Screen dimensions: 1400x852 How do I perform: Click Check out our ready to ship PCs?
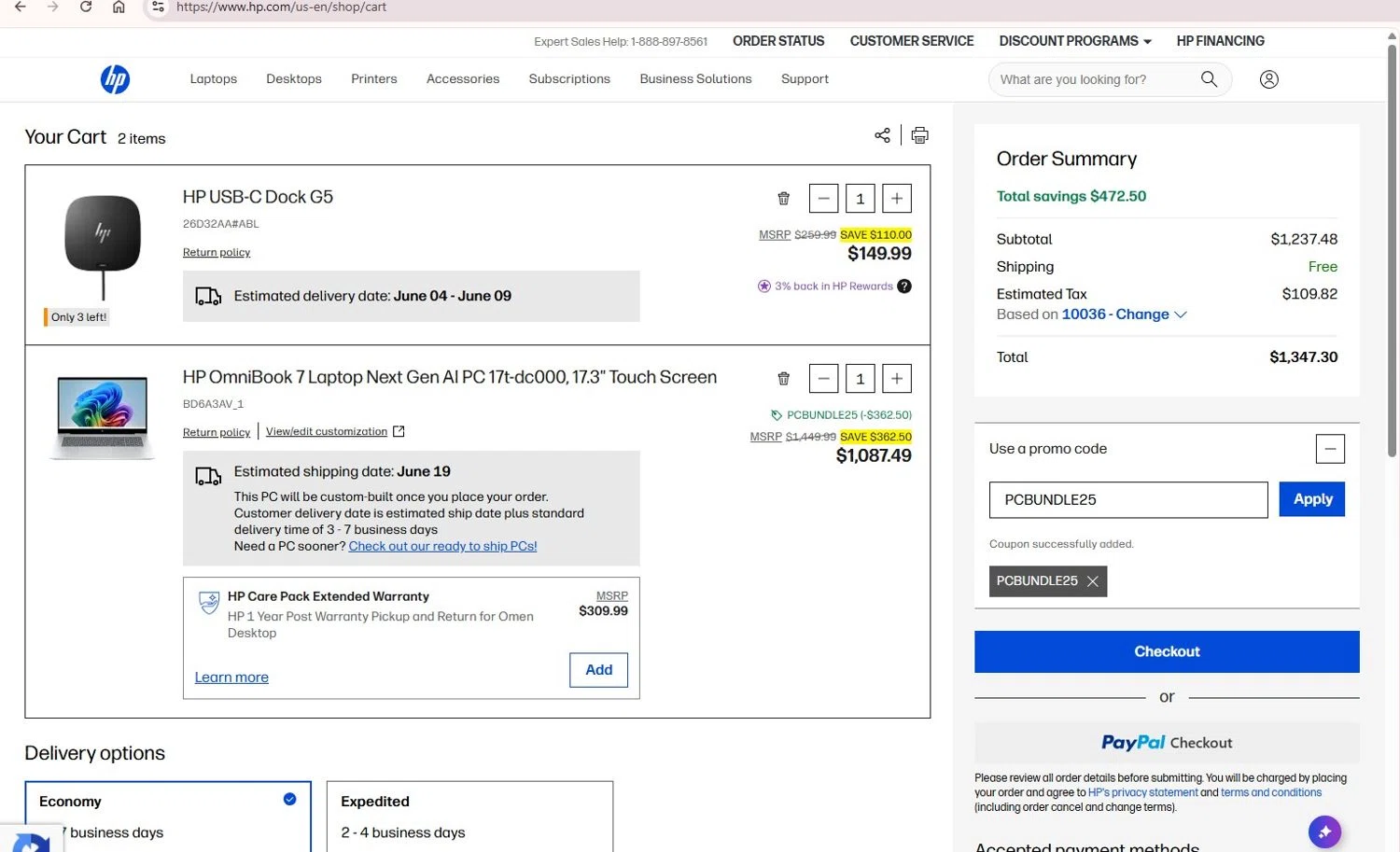(x=442, y=546)
